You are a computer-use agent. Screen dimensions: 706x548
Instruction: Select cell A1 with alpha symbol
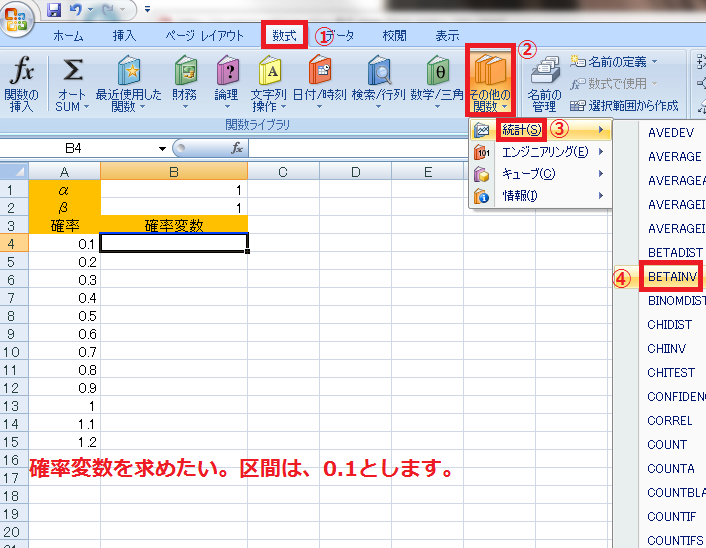pos(64,190)
